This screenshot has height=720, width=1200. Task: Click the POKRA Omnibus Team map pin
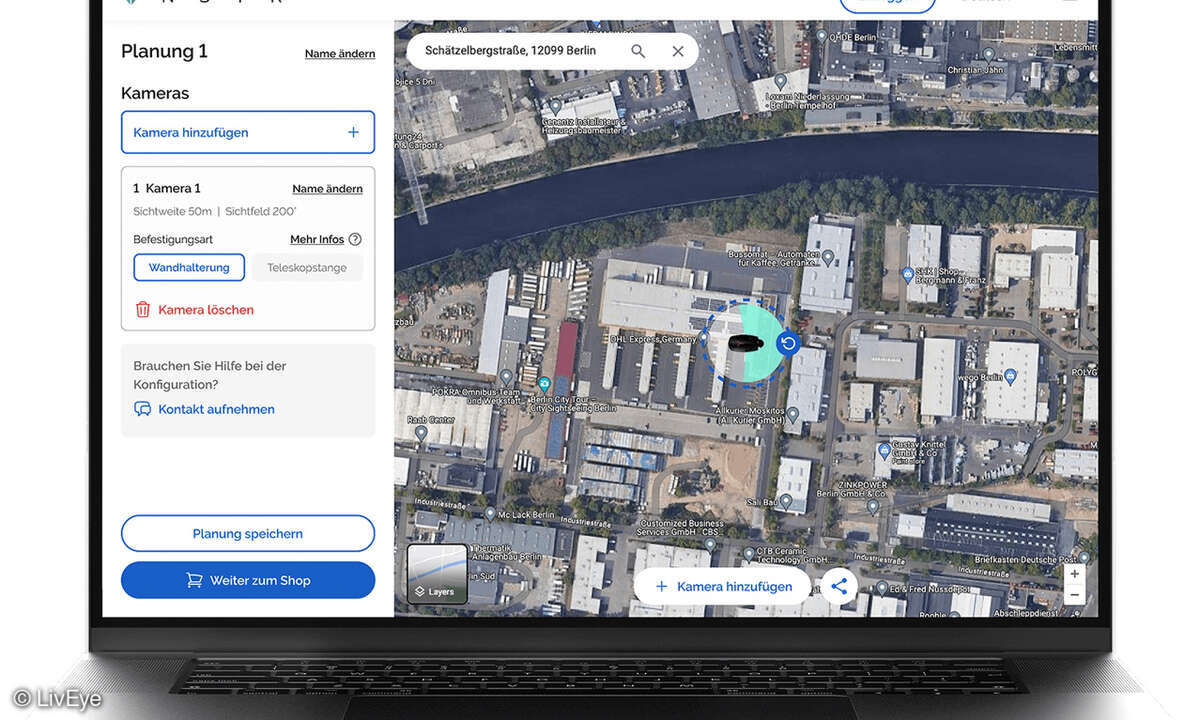click(506, 376)
